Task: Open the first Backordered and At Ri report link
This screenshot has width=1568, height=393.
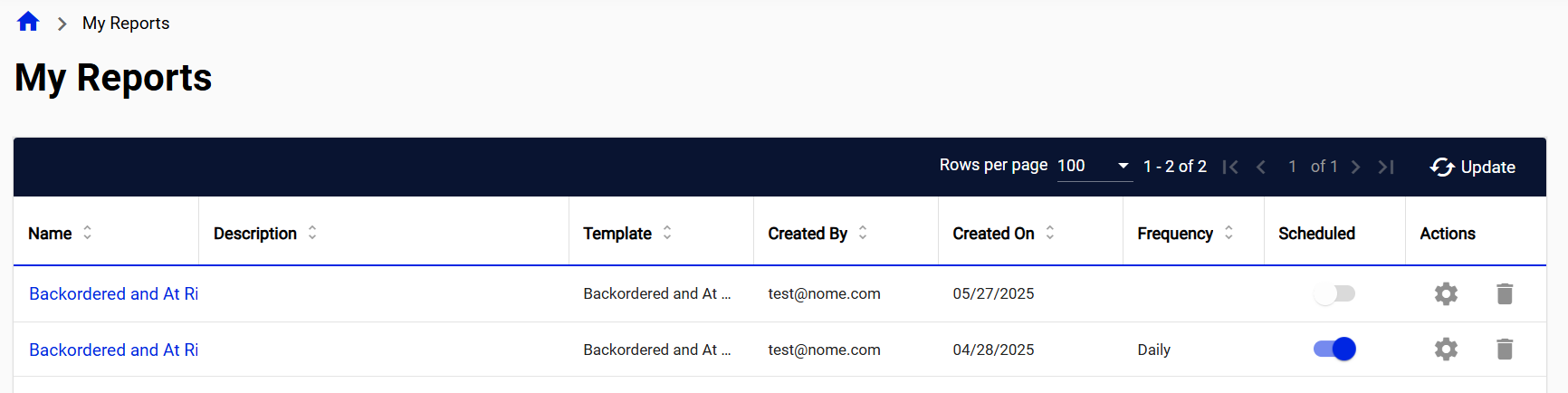Action: 113,293
